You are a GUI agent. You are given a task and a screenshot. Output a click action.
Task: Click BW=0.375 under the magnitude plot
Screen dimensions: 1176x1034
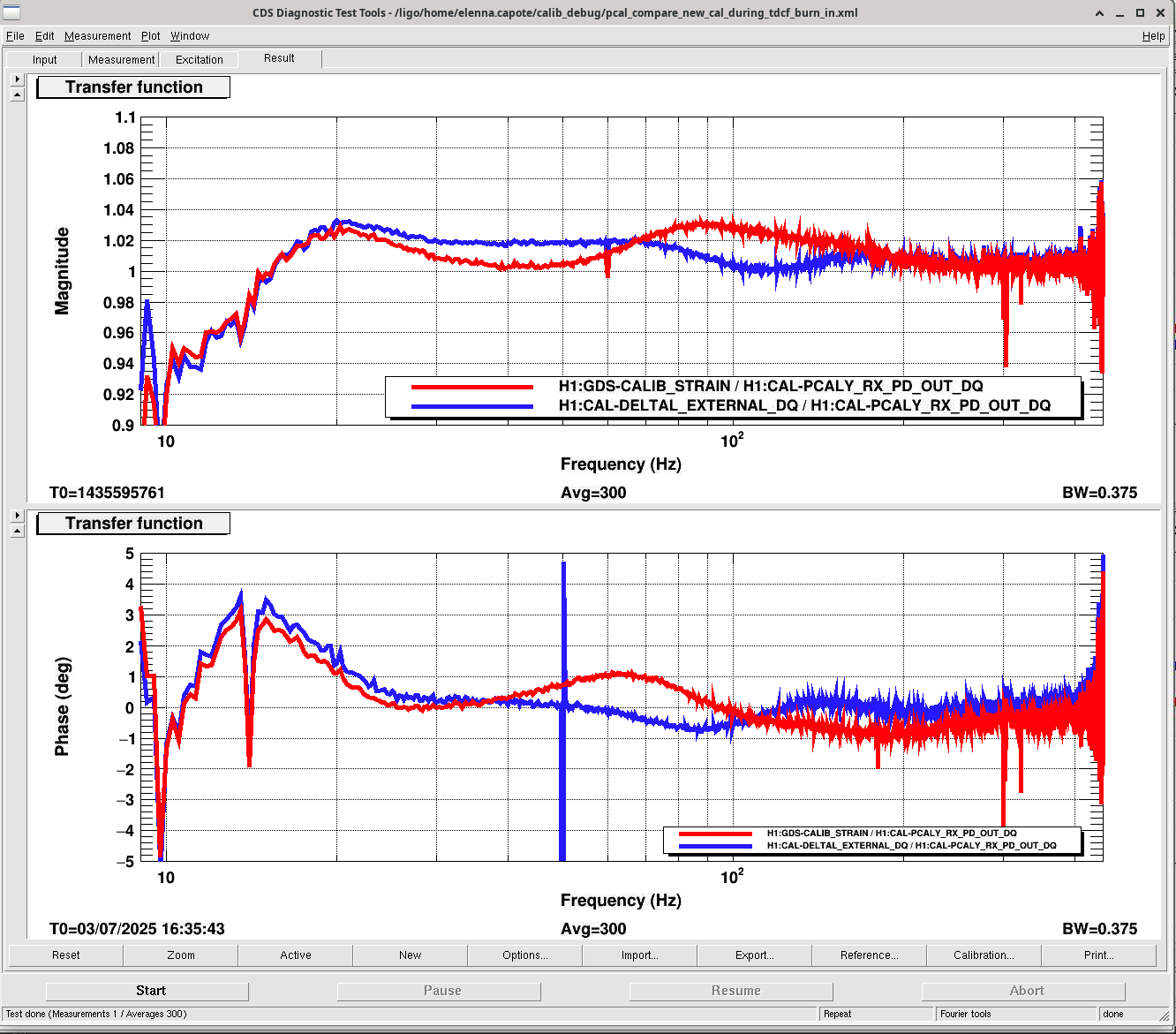(1099, 493)
